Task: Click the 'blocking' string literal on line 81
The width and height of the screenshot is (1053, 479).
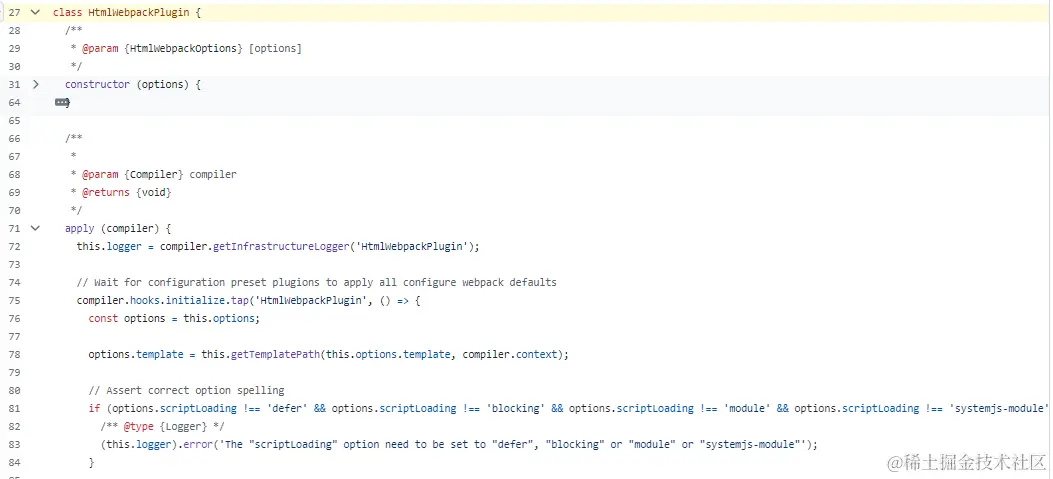Action: (x=516, y=408)
